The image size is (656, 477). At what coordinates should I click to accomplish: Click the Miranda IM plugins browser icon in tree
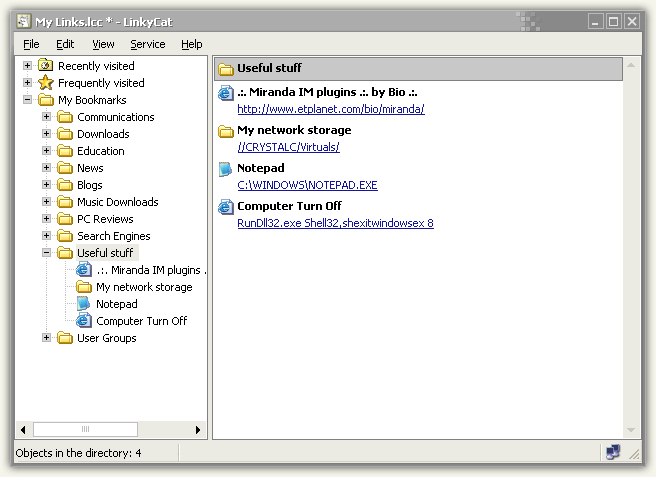point(84,270)
